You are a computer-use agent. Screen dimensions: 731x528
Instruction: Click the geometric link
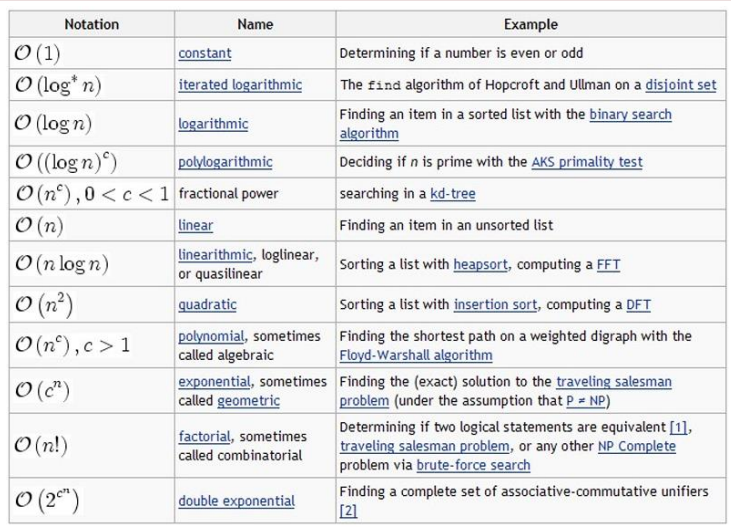[248, 401]
